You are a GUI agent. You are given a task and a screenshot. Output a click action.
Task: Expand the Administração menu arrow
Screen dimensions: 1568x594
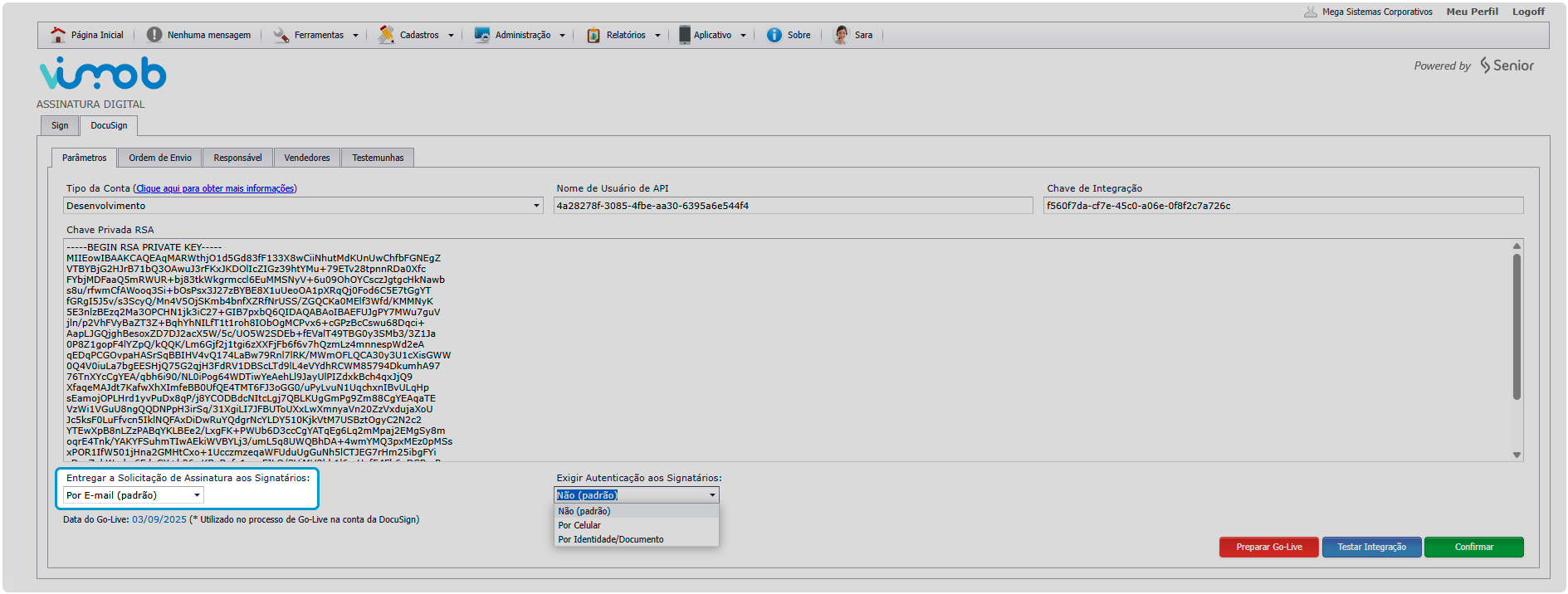coord(562,36)
